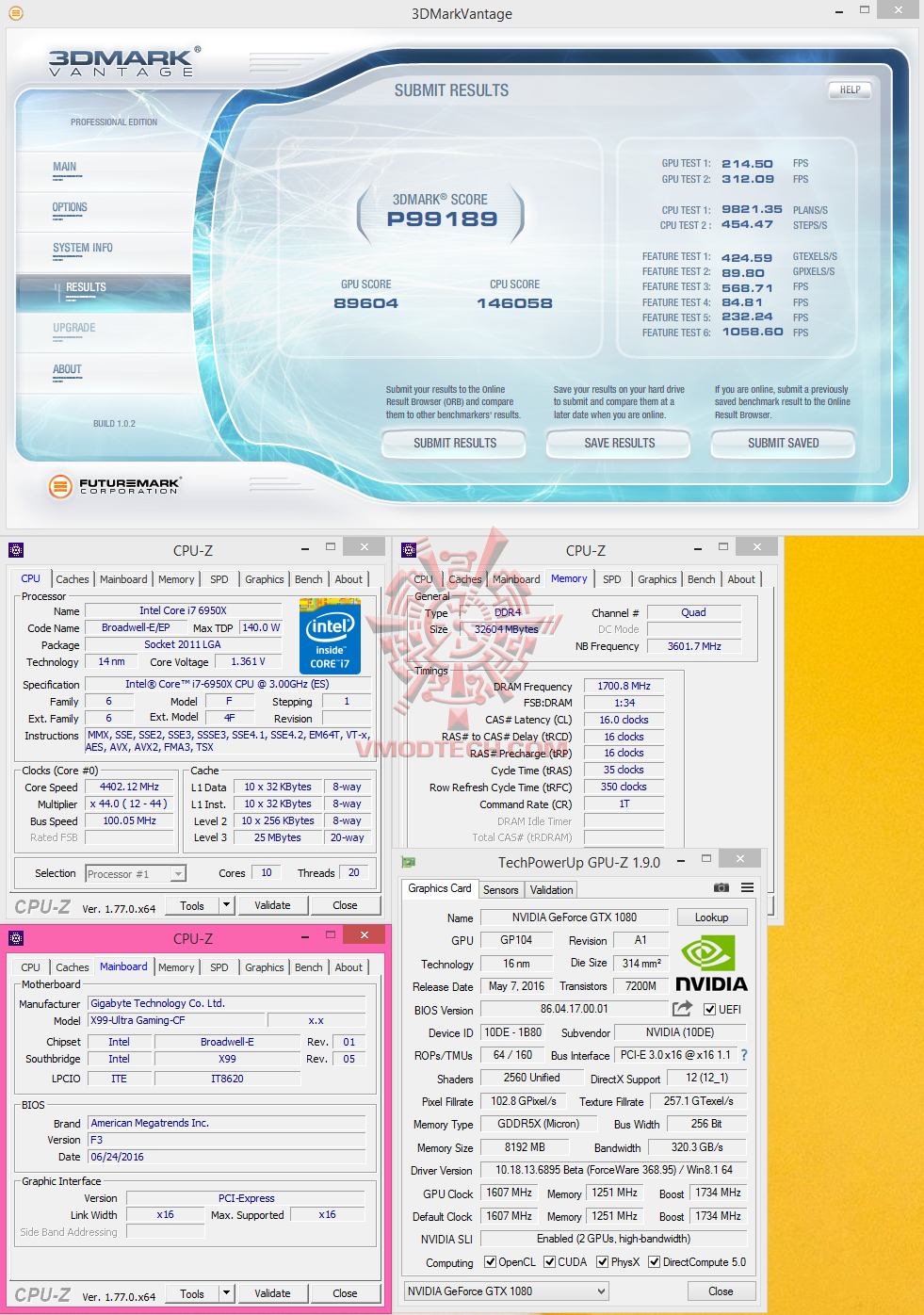Screen dimensions: 924x1315
Task: Open Validation tab in GPU-Z
Action: click(x=551, y=889)
